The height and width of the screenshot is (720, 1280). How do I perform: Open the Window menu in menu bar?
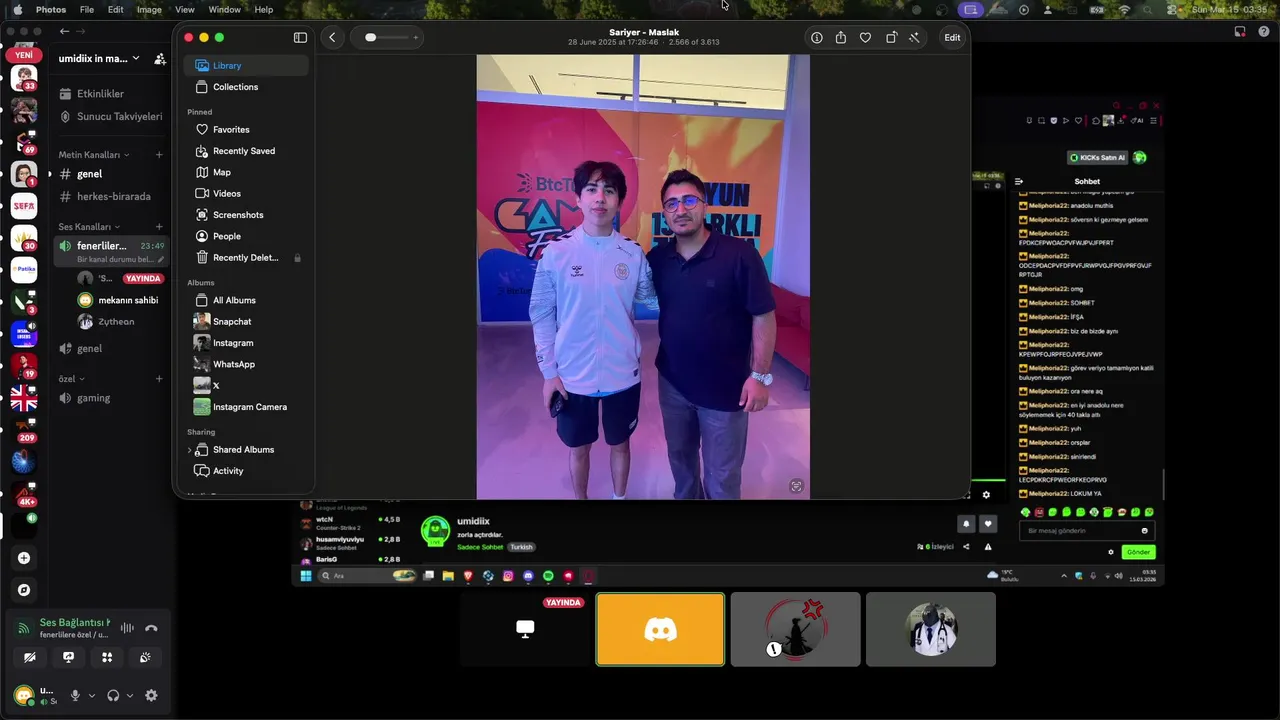pos(224,9)
